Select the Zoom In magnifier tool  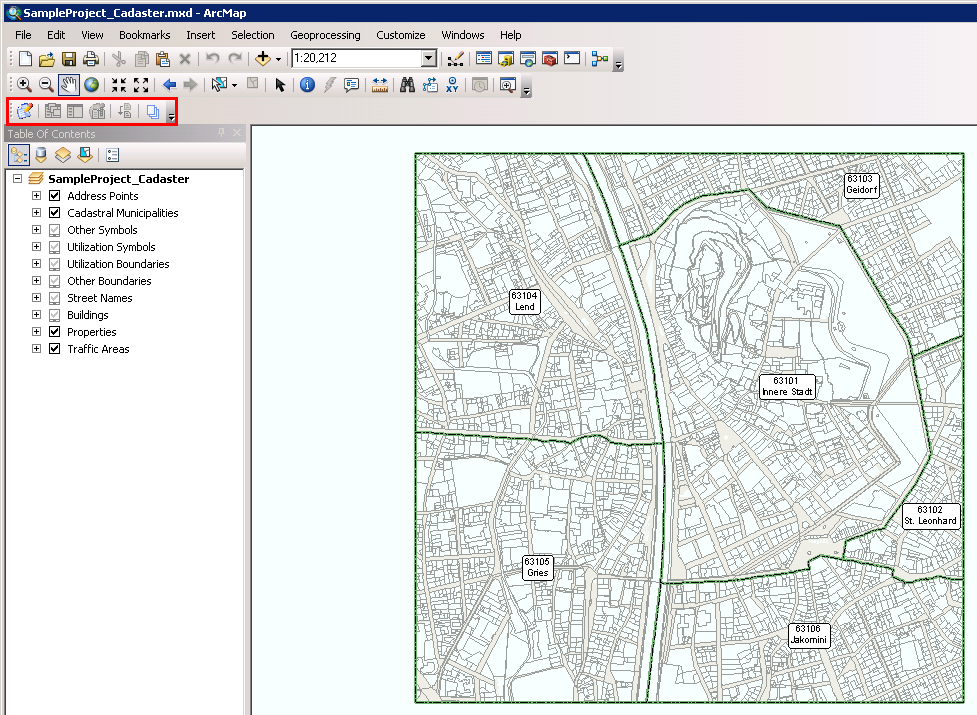click(23, 84)
